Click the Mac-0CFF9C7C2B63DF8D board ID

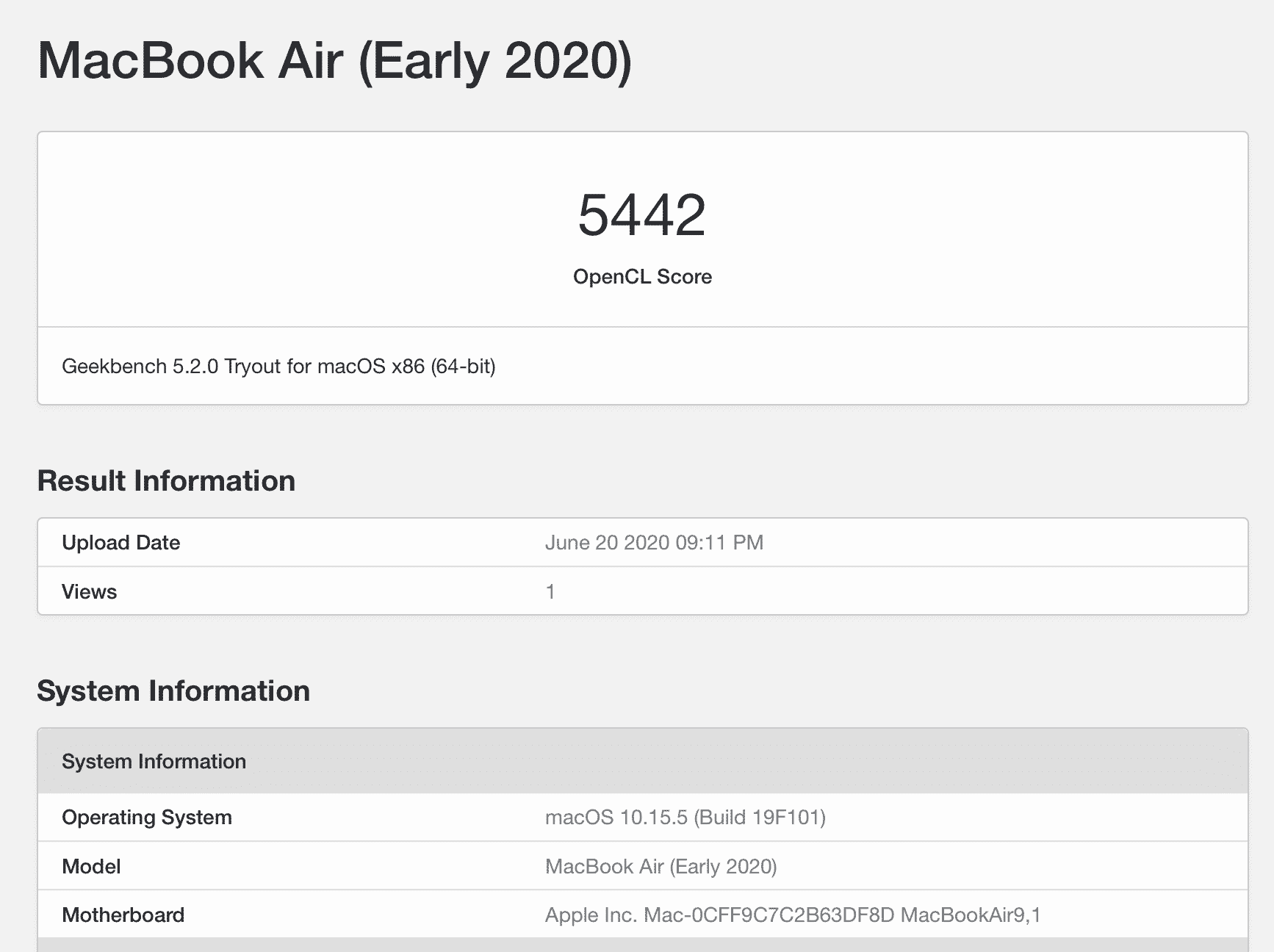pos(769,915)
